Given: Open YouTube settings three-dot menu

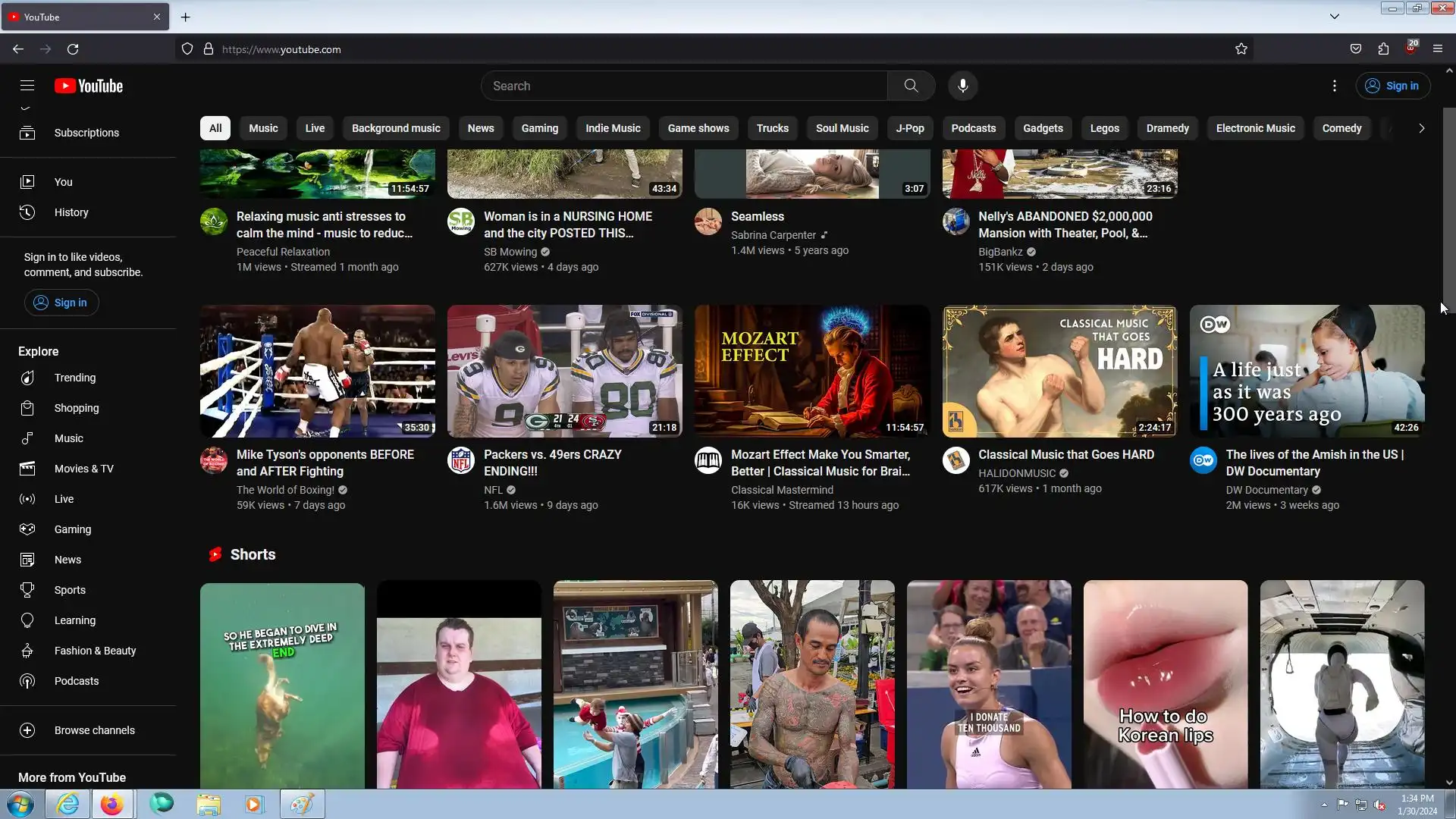Looking at the screenshot, I should tap(1335, 86).
